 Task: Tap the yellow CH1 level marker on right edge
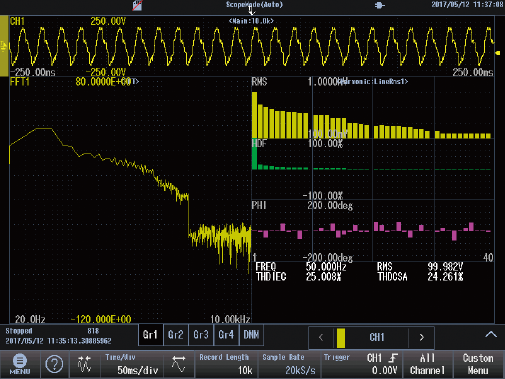(498, 53)
